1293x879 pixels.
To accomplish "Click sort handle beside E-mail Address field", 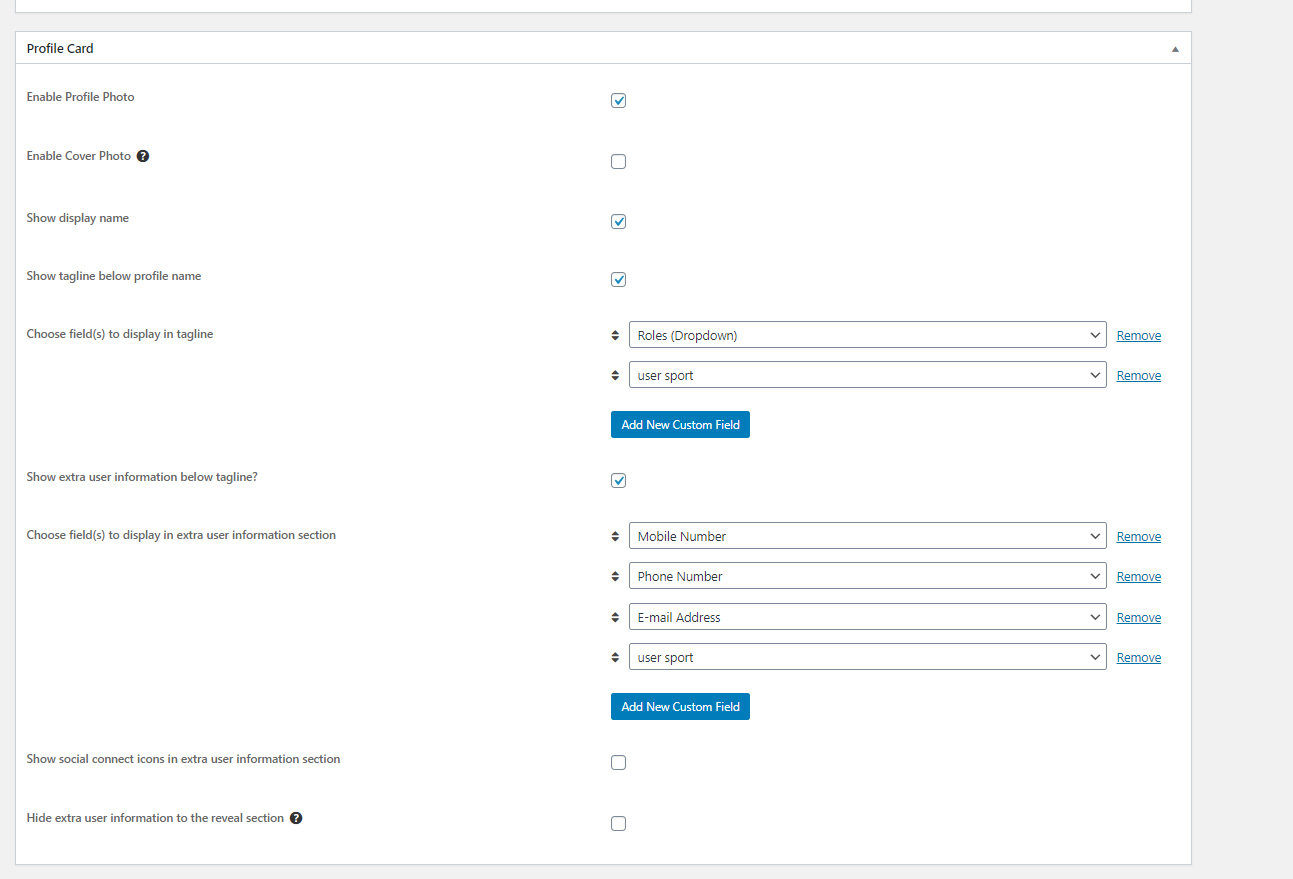I will click(615, 618).
